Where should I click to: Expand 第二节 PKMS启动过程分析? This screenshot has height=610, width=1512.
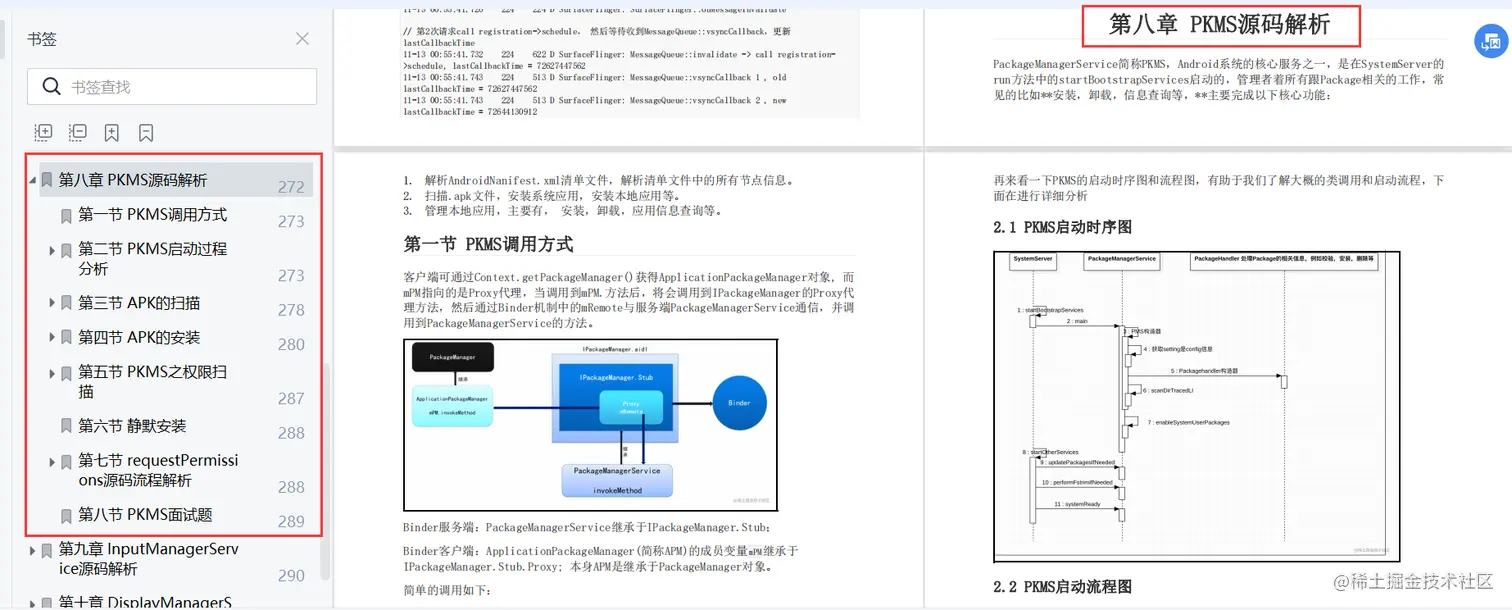(52, 249)
